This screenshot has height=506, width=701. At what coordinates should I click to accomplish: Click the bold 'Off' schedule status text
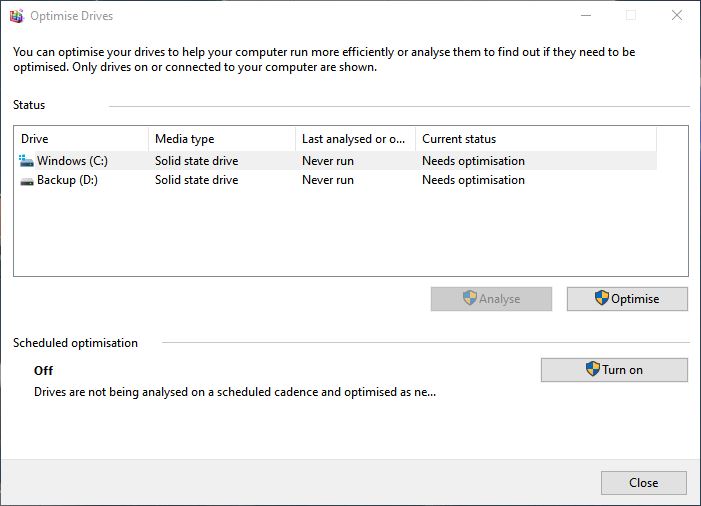pos(43,371)
